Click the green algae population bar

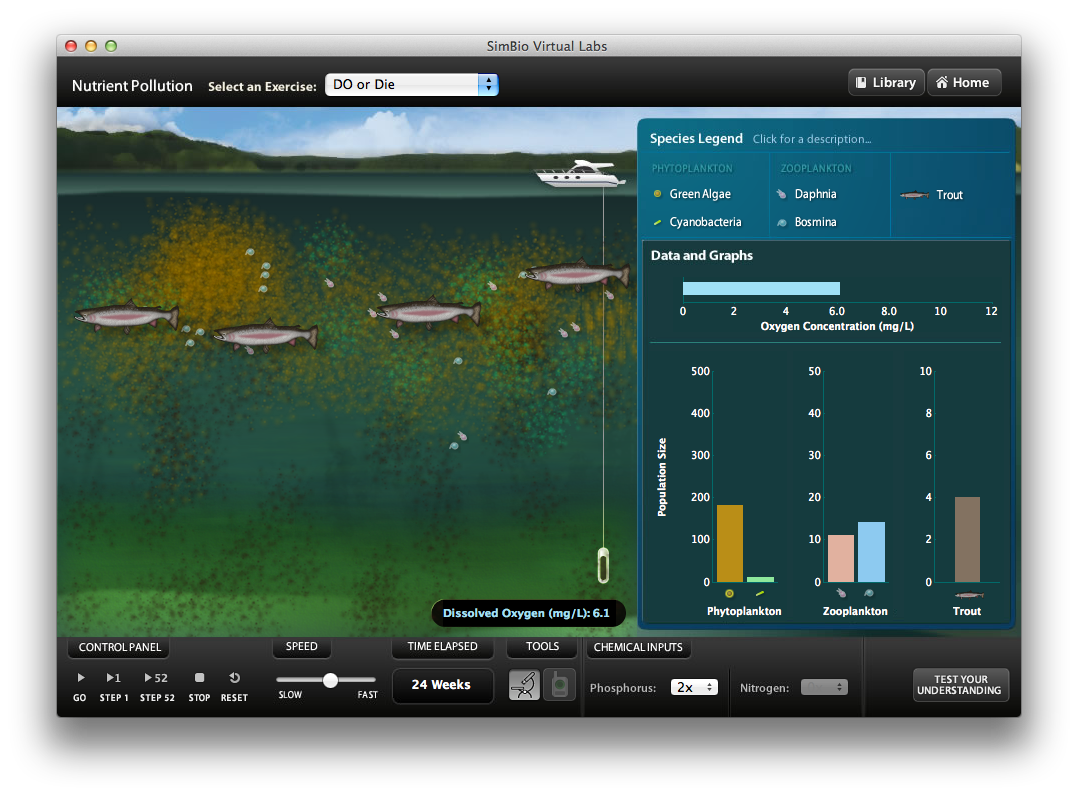(729, 544)
